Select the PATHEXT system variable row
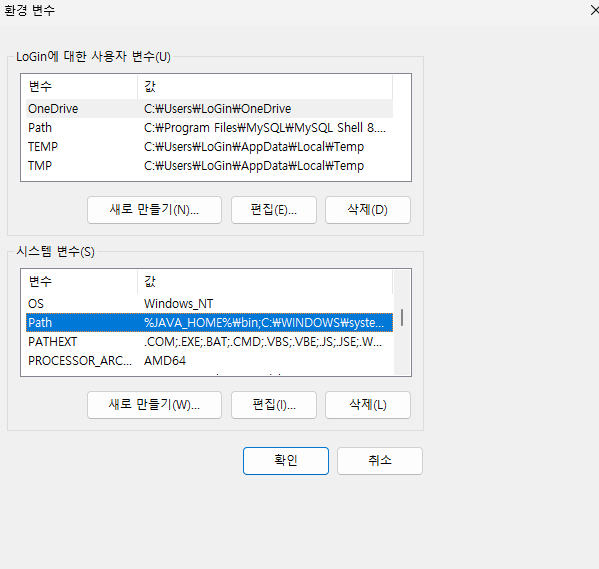The width and height of the screenshot is (599, 569). 209,342
